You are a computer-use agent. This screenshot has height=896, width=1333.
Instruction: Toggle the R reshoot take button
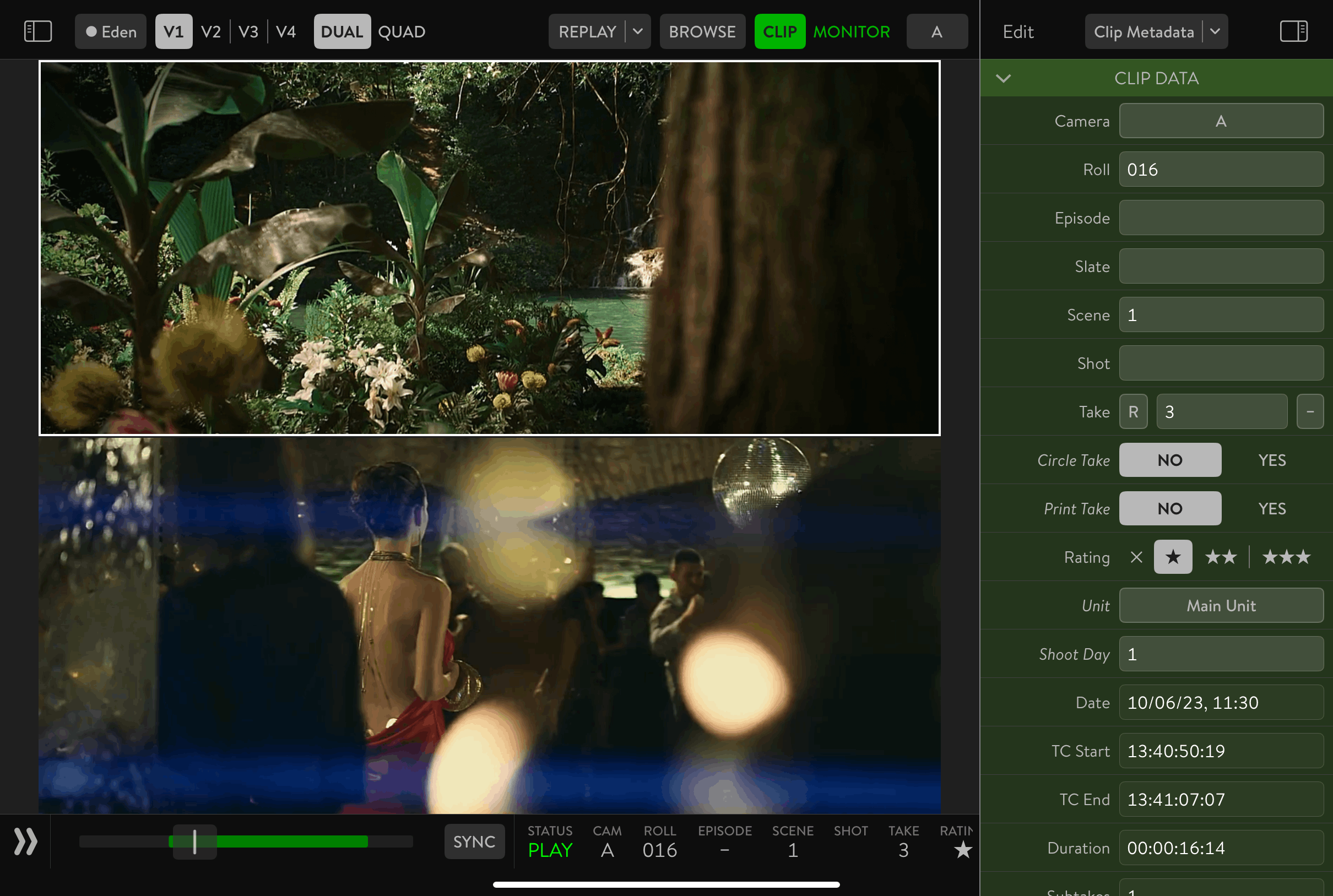coord(1133,412)
